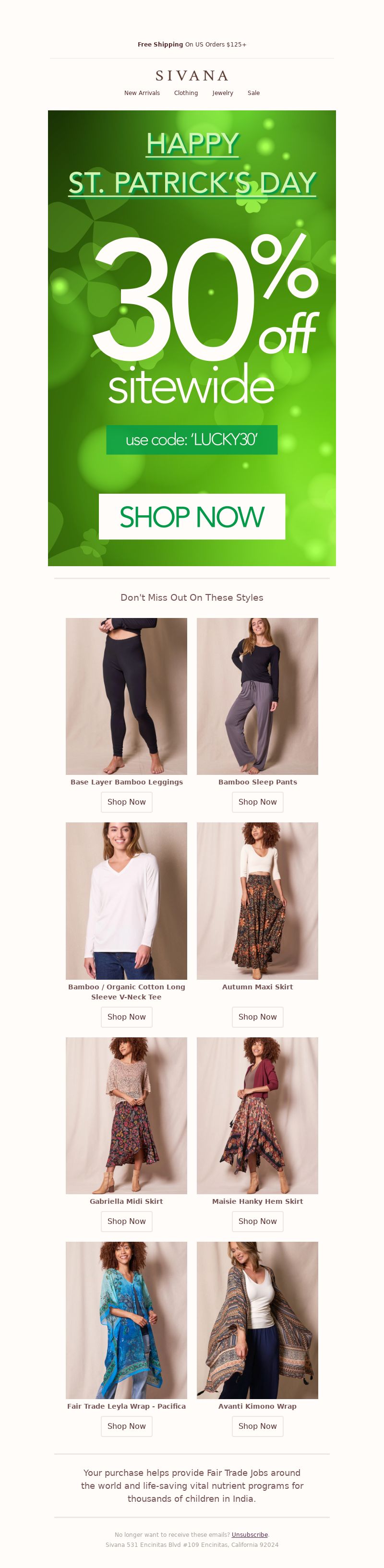Shop Now under Autumn Maxi Skirt
The width and height of the screenshot is (384, 1568).
(x=257, y=1017)
